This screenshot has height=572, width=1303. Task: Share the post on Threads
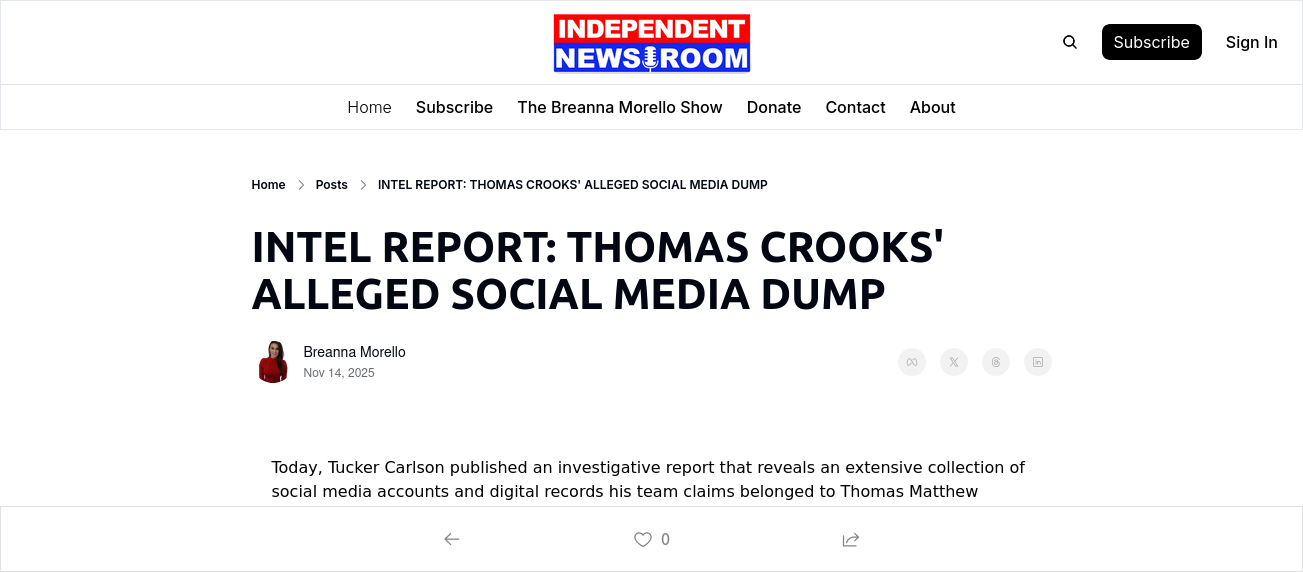tap(996, 362)
